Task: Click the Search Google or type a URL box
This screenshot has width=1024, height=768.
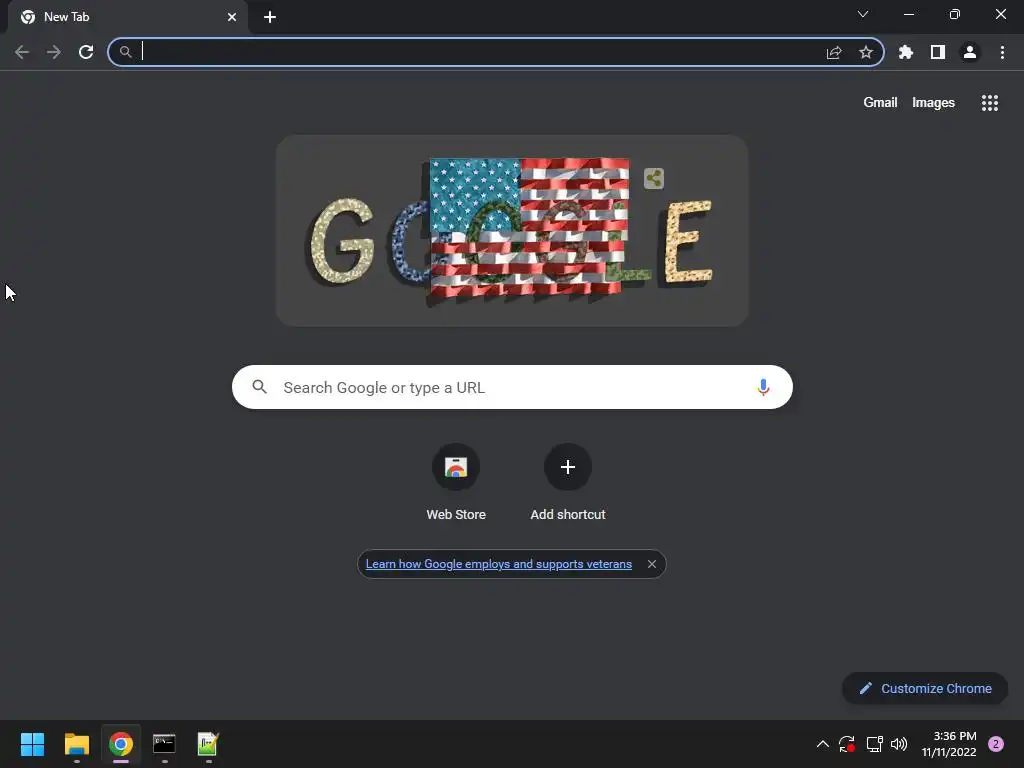Action: click(x=512, y=387)
